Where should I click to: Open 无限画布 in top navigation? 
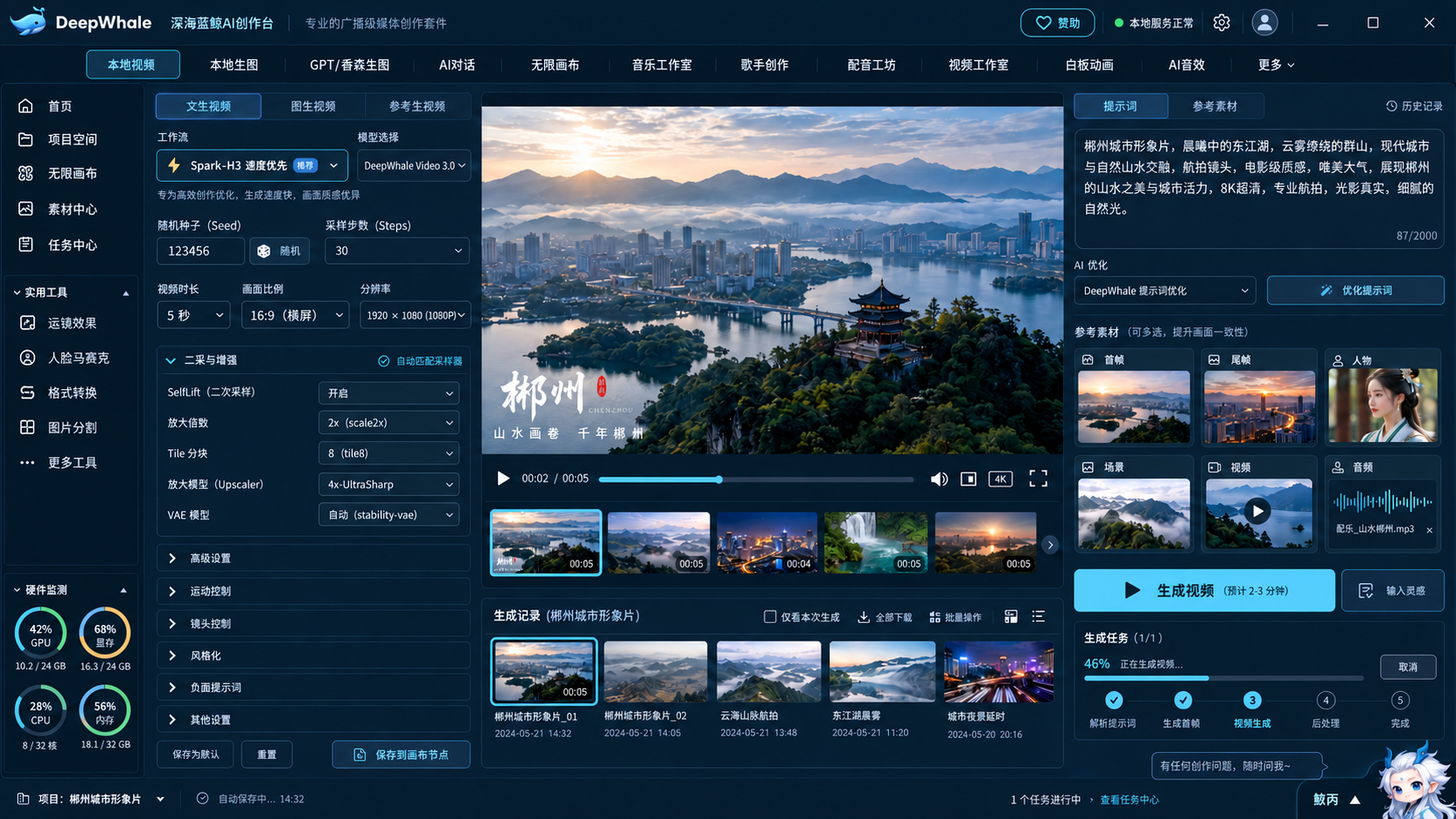pyautogui.click(x=556, y=64)
